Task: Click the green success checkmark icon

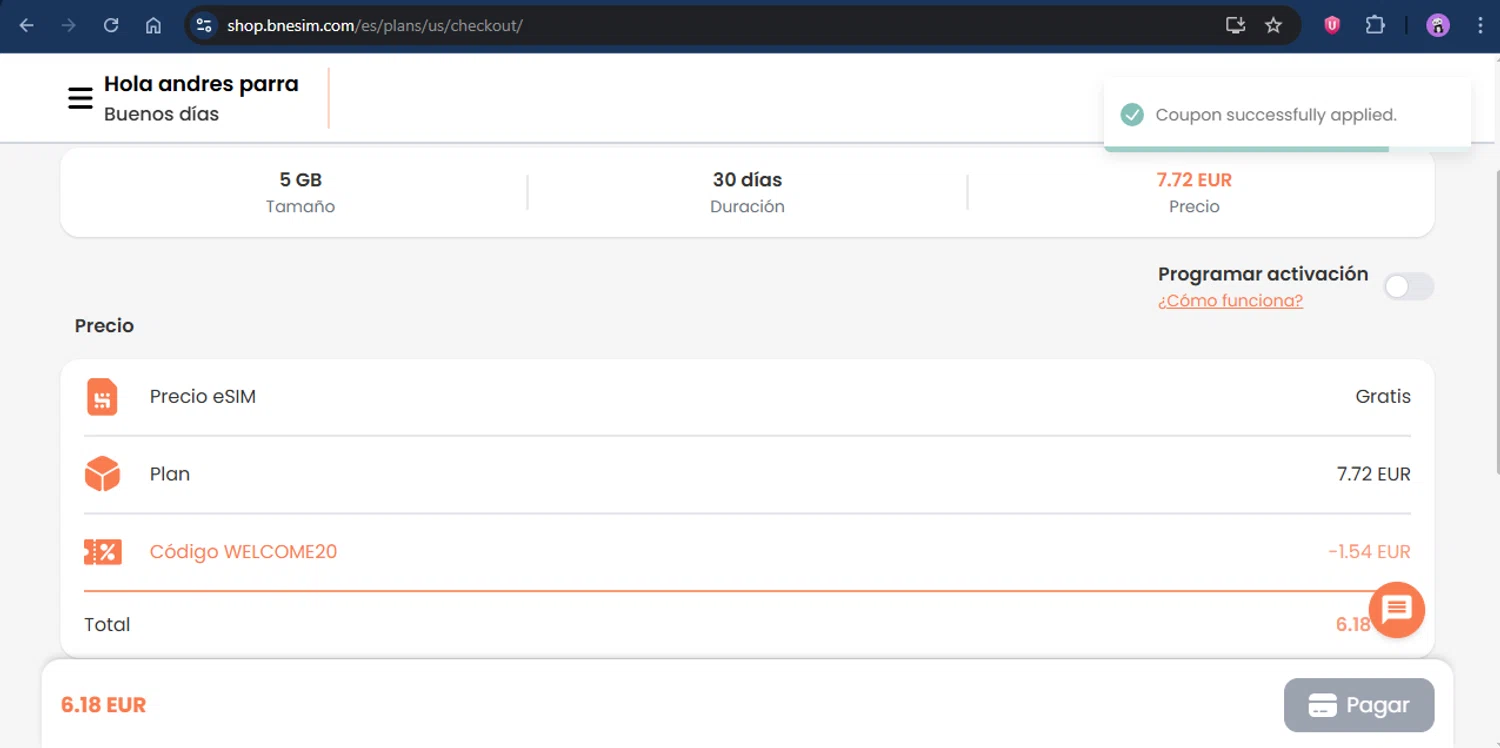Action: point(1132,115)
